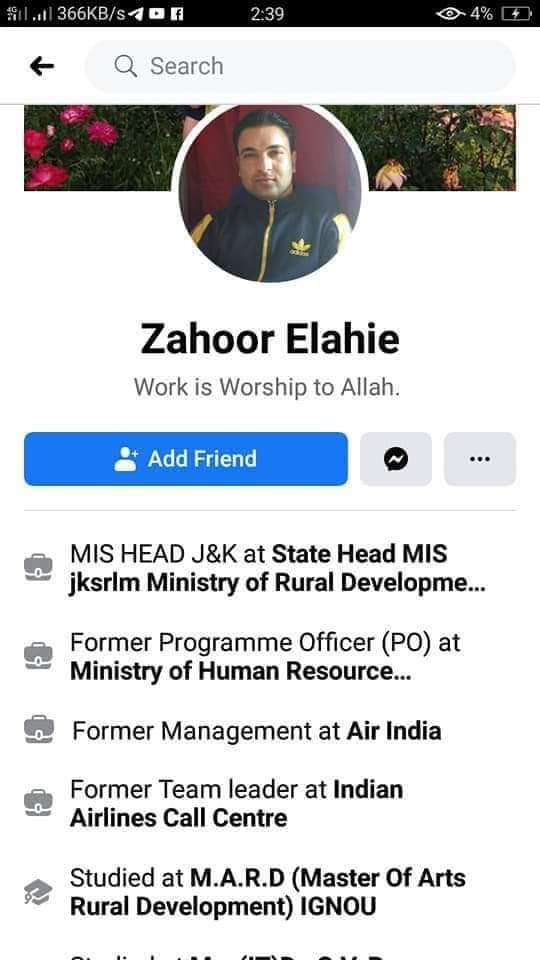View Zahoor Elahie profile picture
The width and height of the screenshot is (540, 960).
[x=270, y=193]
